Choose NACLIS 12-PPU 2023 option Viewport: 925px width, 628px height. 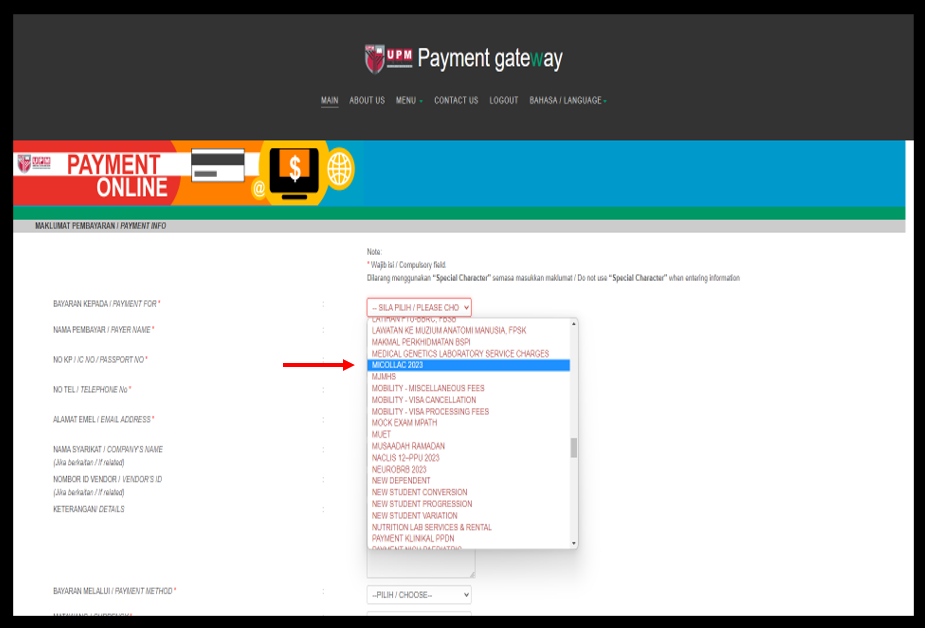click(x=468, y=458)
